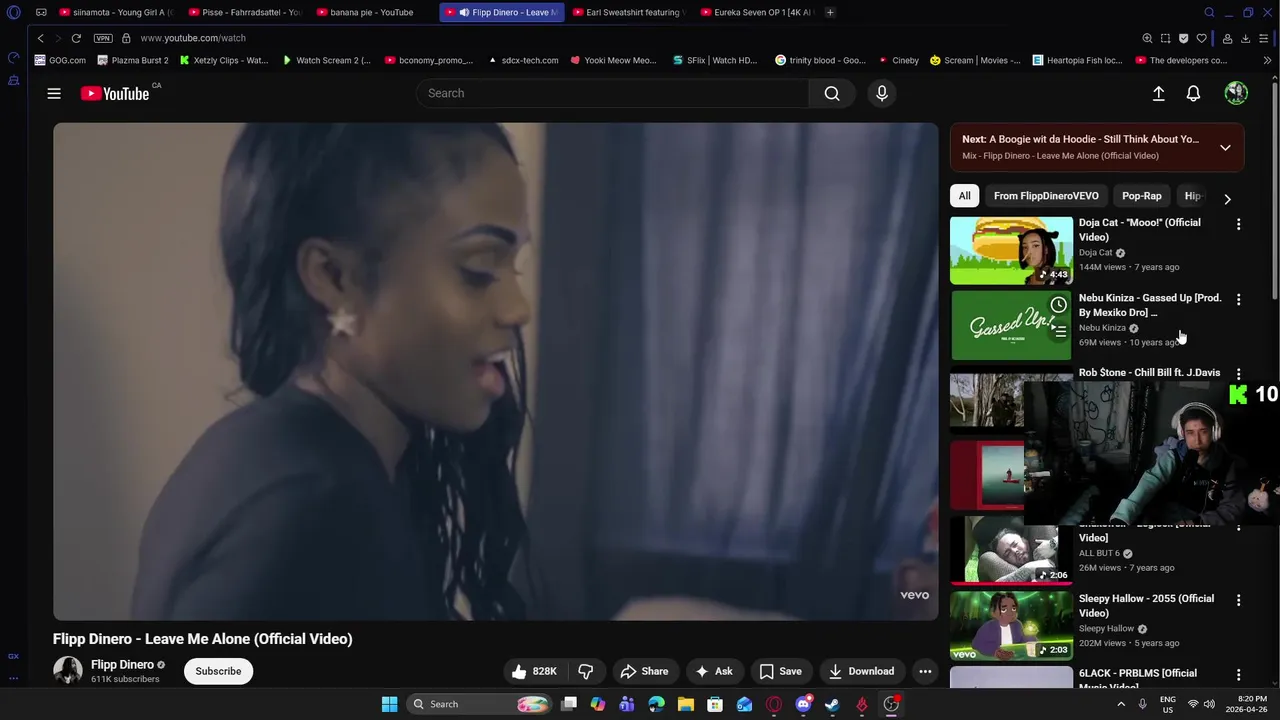Viewport: 1280px width, 720px height.
Task: Show more bookmarks with the bar chevron
Action: [1267, 60]
